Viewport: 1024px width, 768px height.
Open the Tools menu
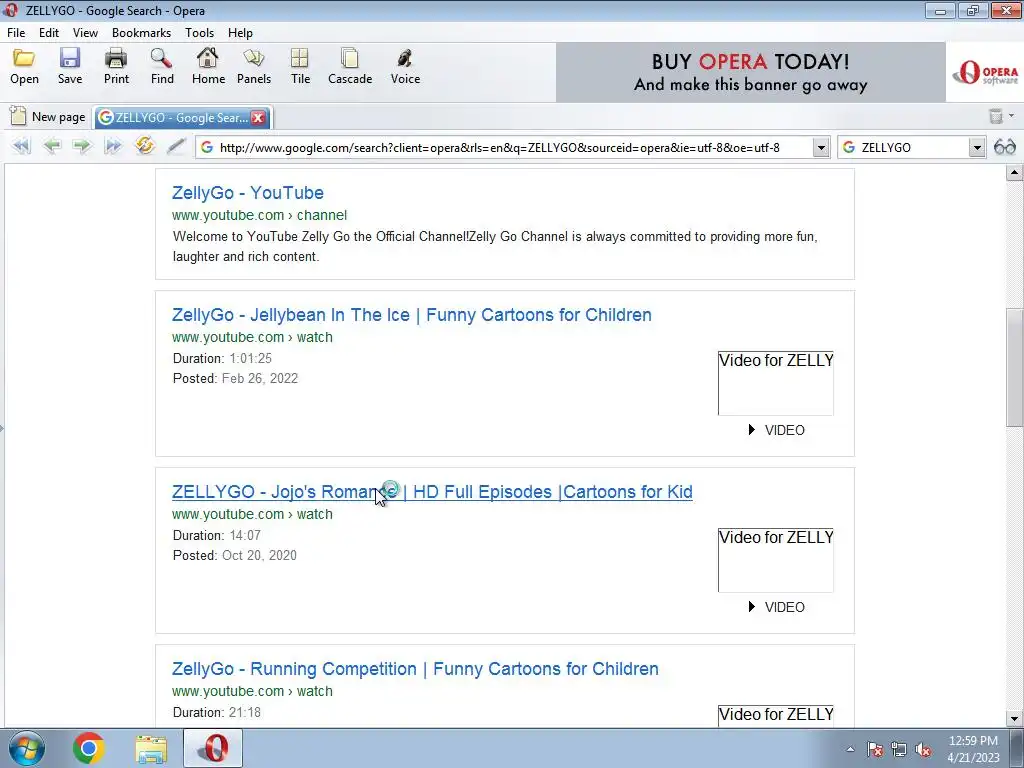tap(199, 33)
